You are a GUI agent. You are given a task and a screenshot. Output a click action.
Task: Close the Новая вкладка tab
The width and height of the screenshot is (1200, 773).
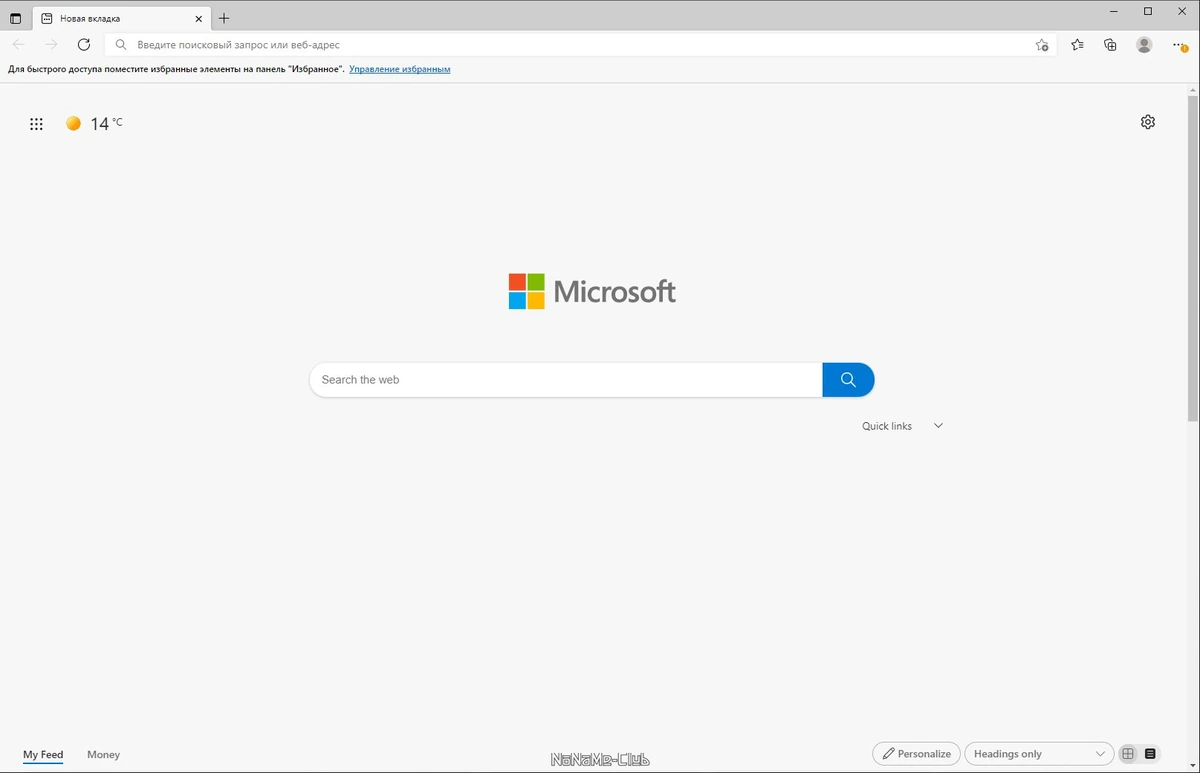tap(198, 18)
